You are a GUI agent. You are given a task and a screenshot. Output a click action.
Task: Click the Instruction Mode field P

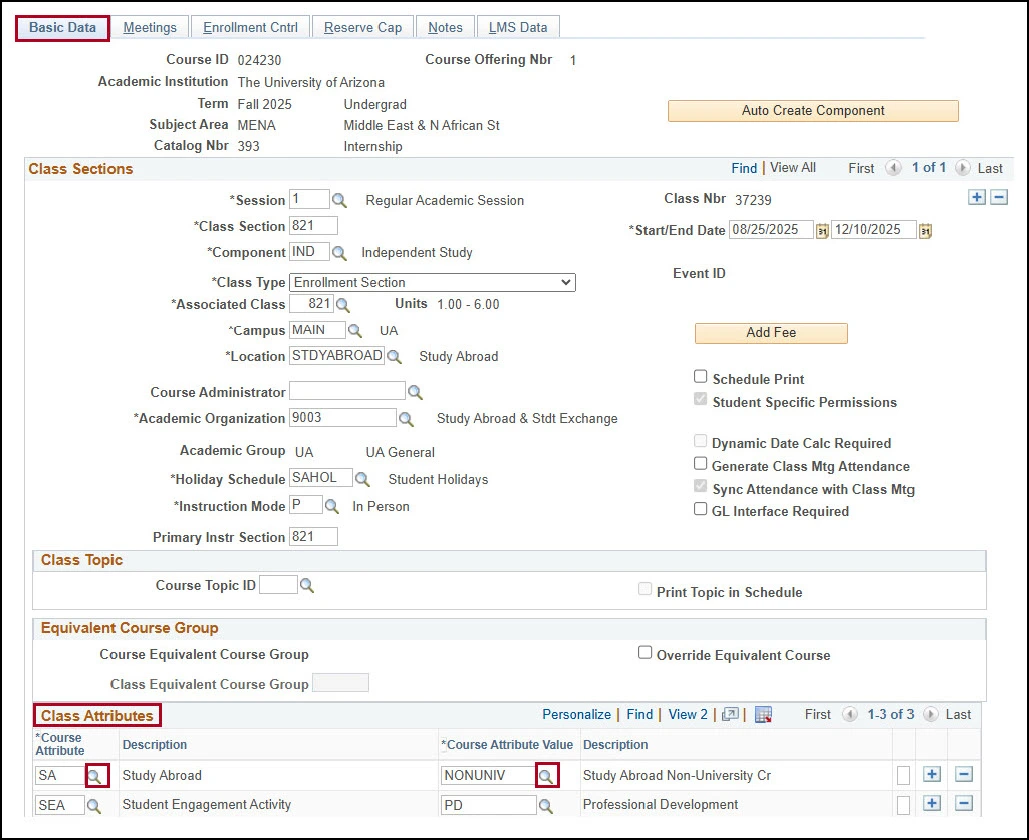[x=306, y=505]
